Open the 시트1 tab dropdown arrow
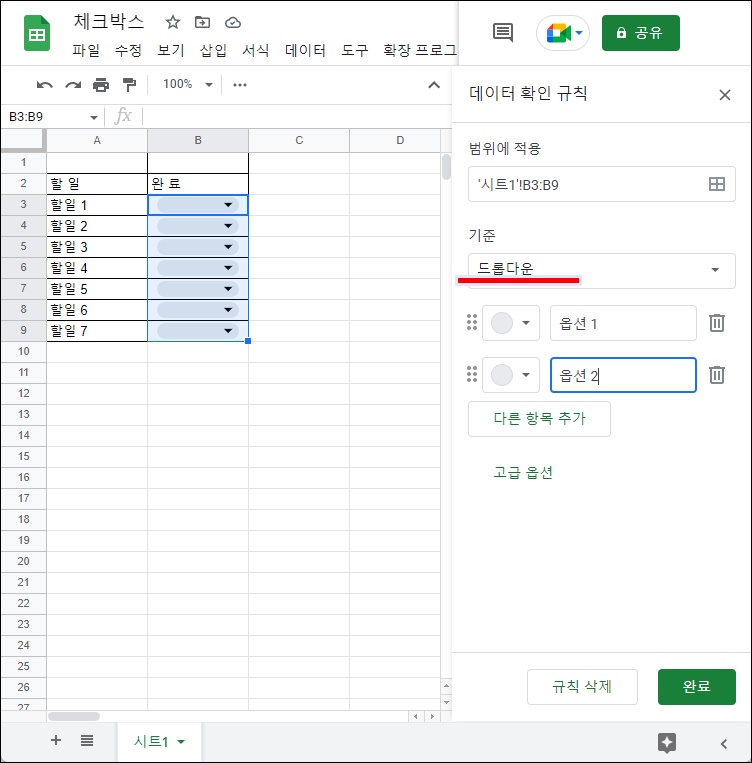752x763 pixels. (181, 742)
